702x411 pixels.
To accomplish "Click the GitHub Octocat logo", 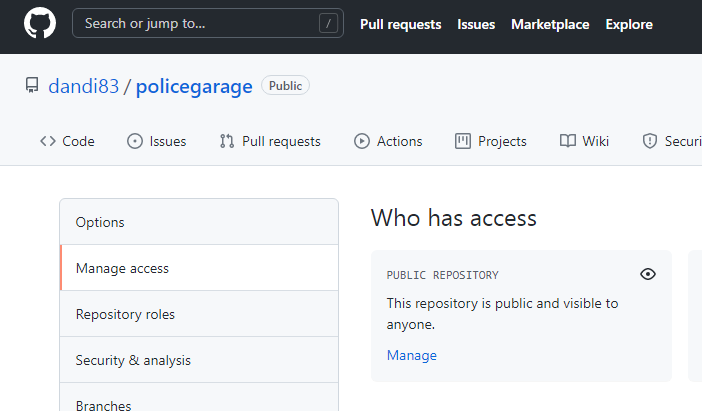I will [x=40, y=24].
